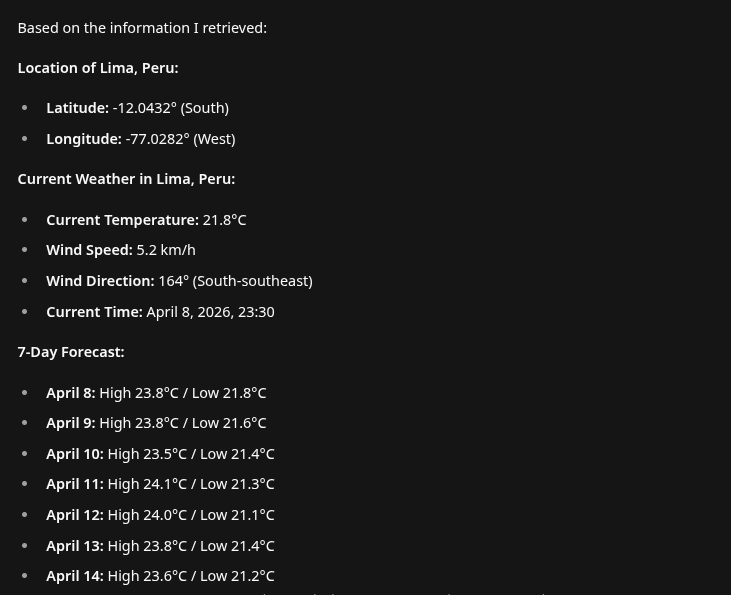Image resolution: width=731 pixels, height=595 pixels.
Task: Select the April 8 forecast entry
Action: tap(156, 393)
